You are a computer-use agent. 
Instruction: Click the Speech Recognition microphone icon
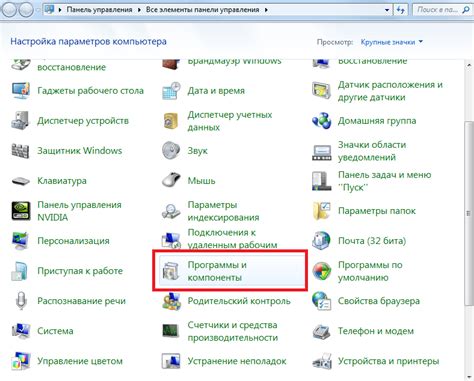(x=21, y=300)
